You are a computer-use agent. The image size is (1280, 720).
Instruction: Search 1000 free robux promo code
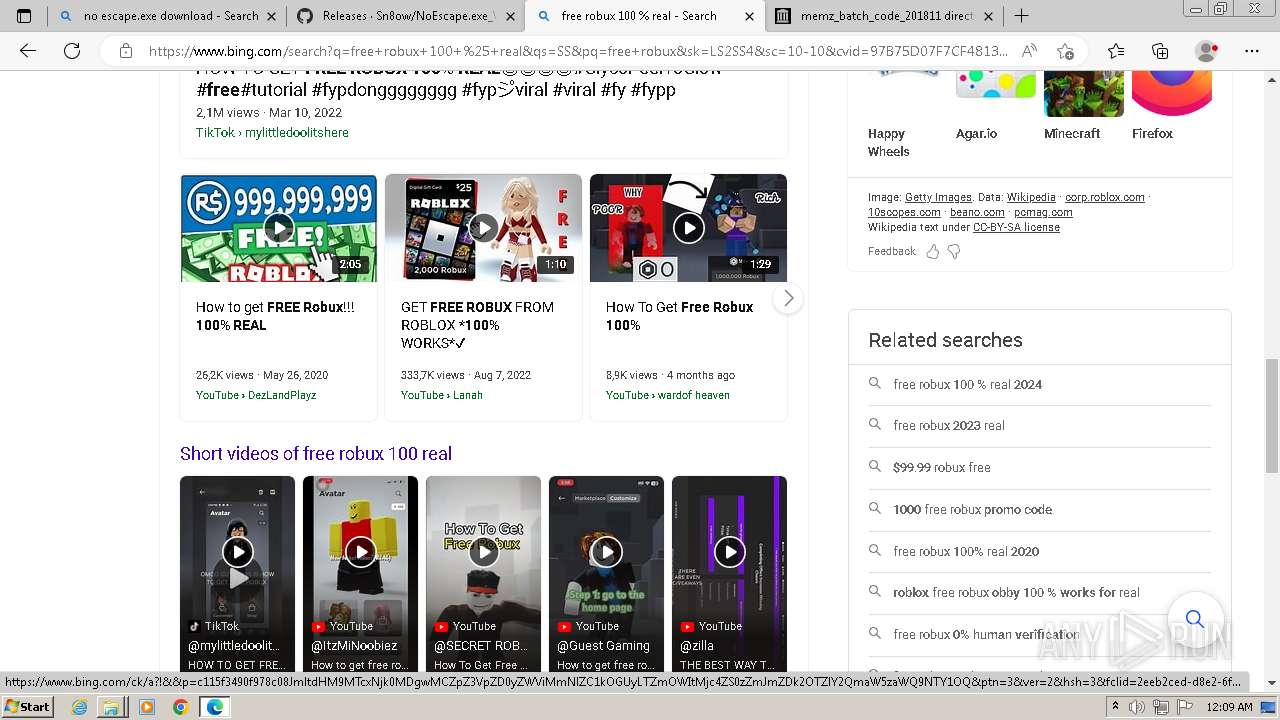[973, 509]
